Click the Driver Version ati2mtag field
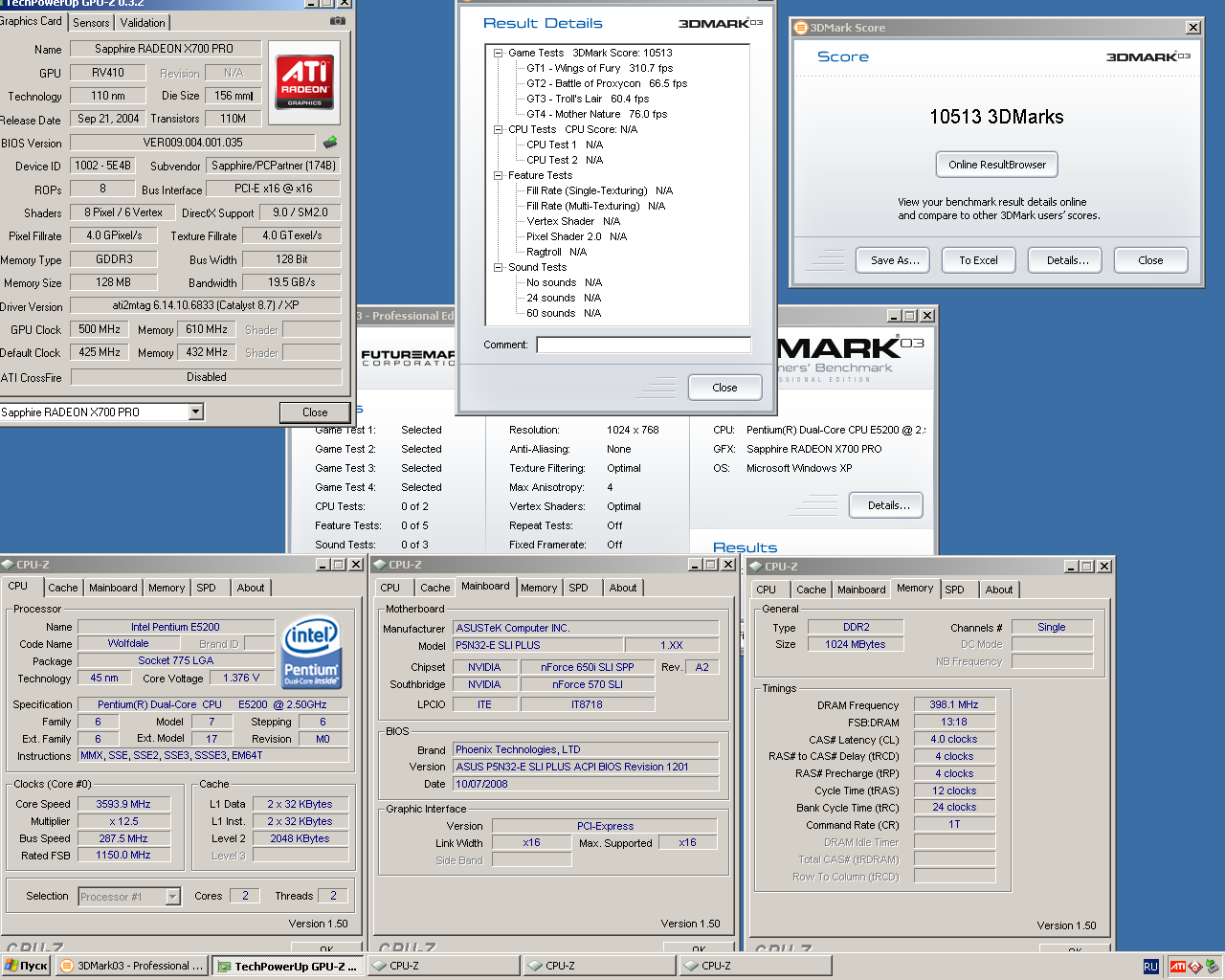1225x980 pixels. tap(206, 305)
